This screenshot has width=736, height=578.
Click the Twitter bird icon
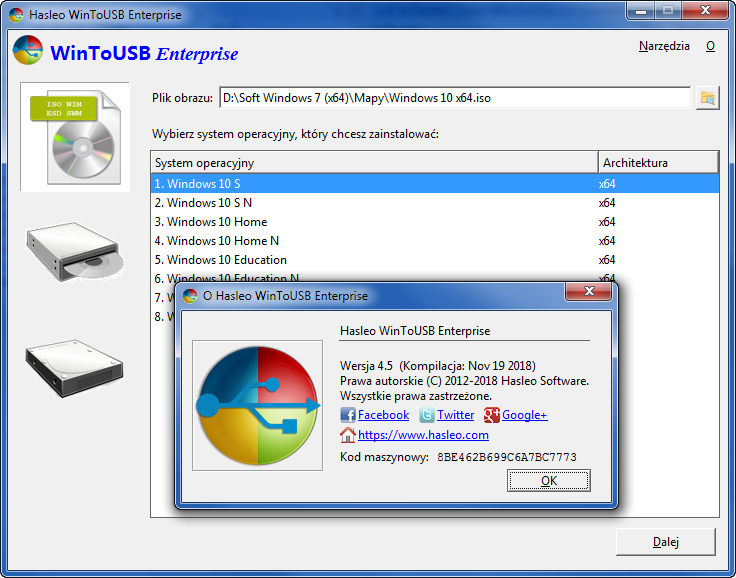pyautogui.click(x=427, y=415)
